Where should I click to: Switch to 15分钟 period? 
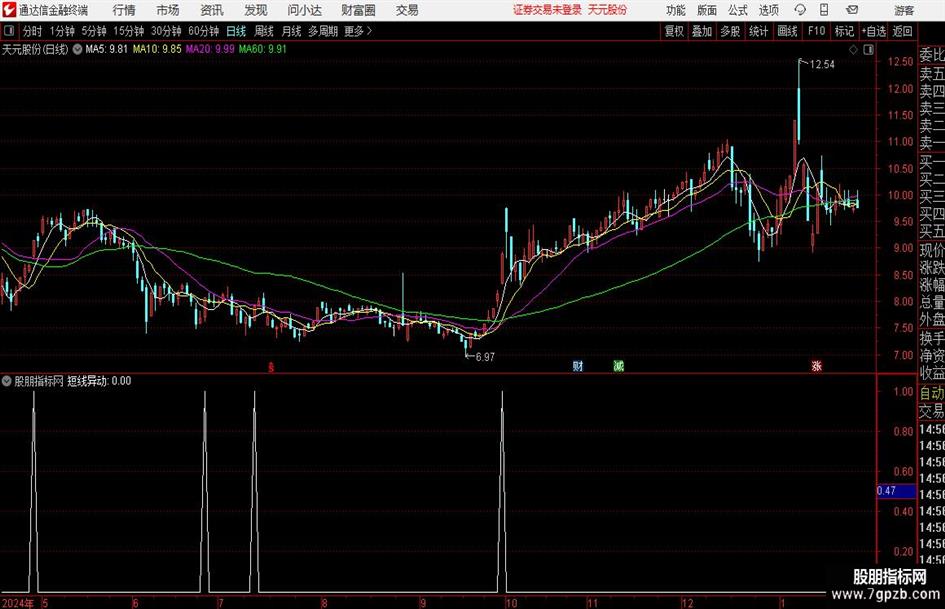tap(128, 31)
